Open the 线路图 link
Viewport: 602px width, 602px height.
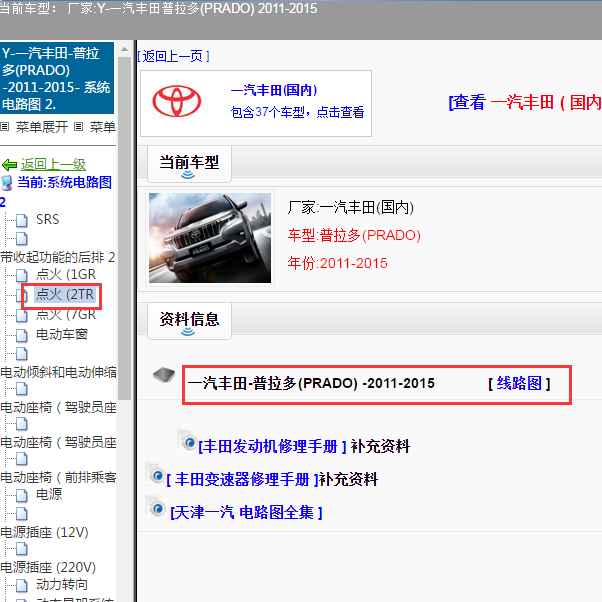pos(519,383)
